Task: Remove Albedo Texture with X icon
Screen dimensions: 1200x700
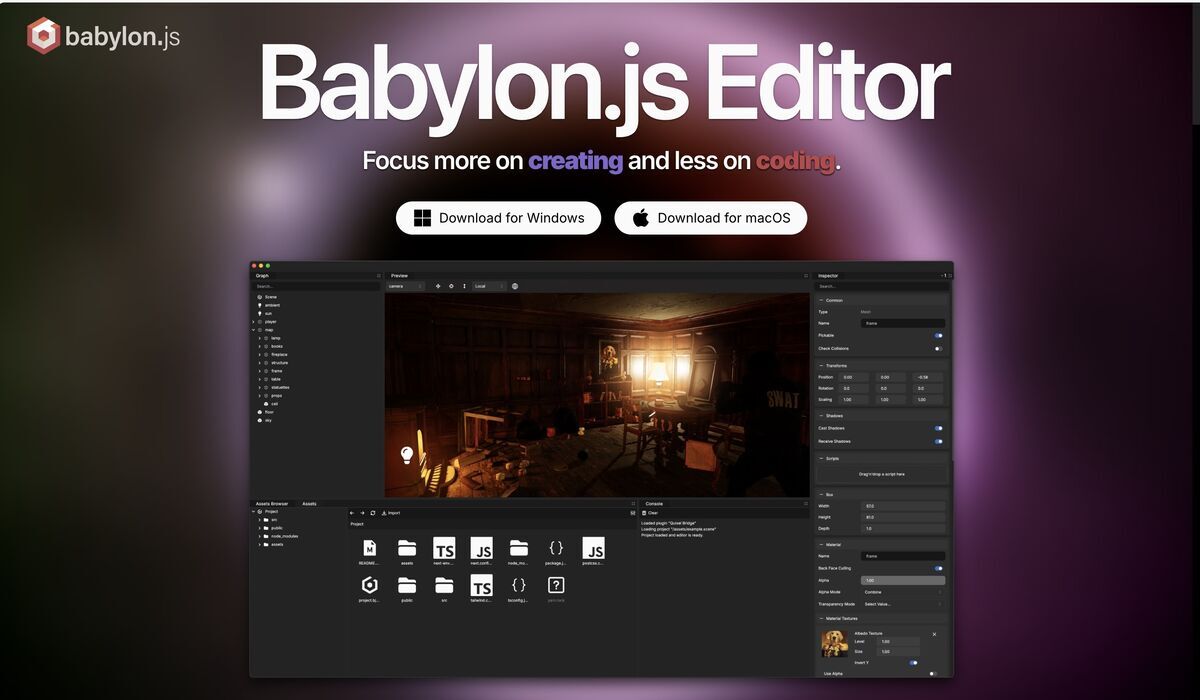Action: (x=935, y=634)
